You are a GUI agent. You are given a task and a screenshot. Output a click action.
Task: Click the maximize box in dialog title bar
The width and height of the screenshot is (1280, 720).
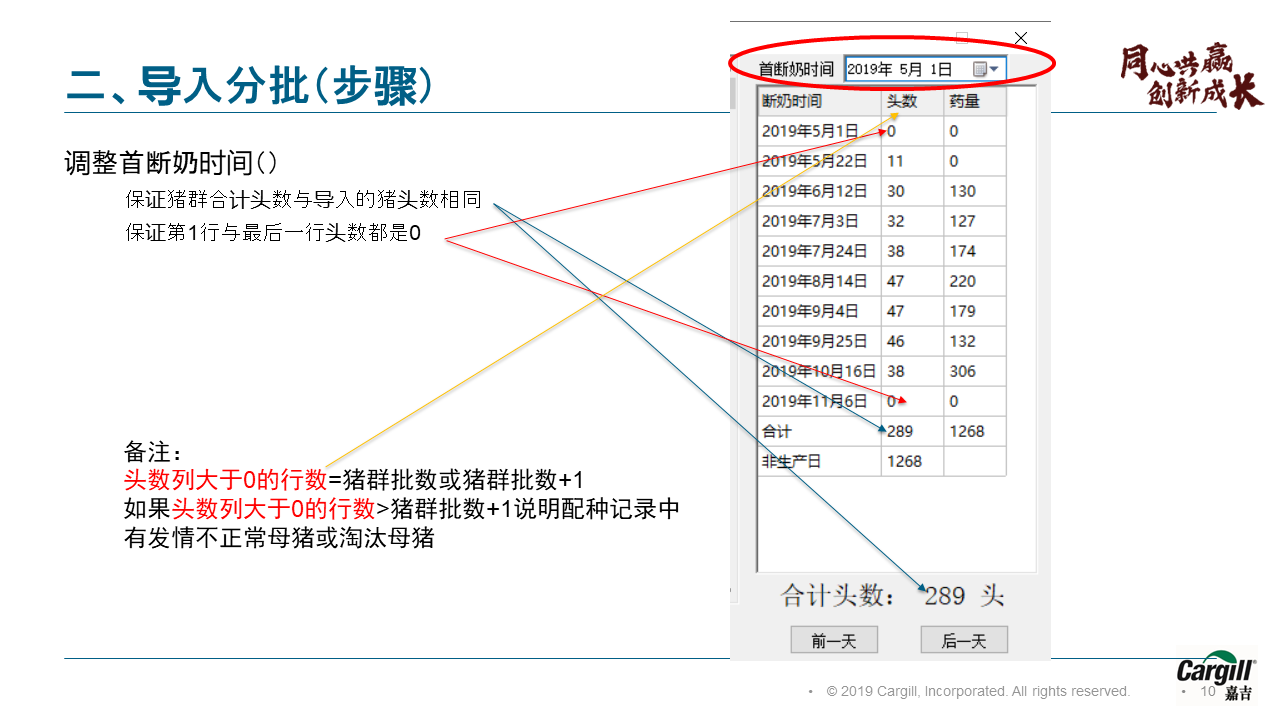coord(962,38)
